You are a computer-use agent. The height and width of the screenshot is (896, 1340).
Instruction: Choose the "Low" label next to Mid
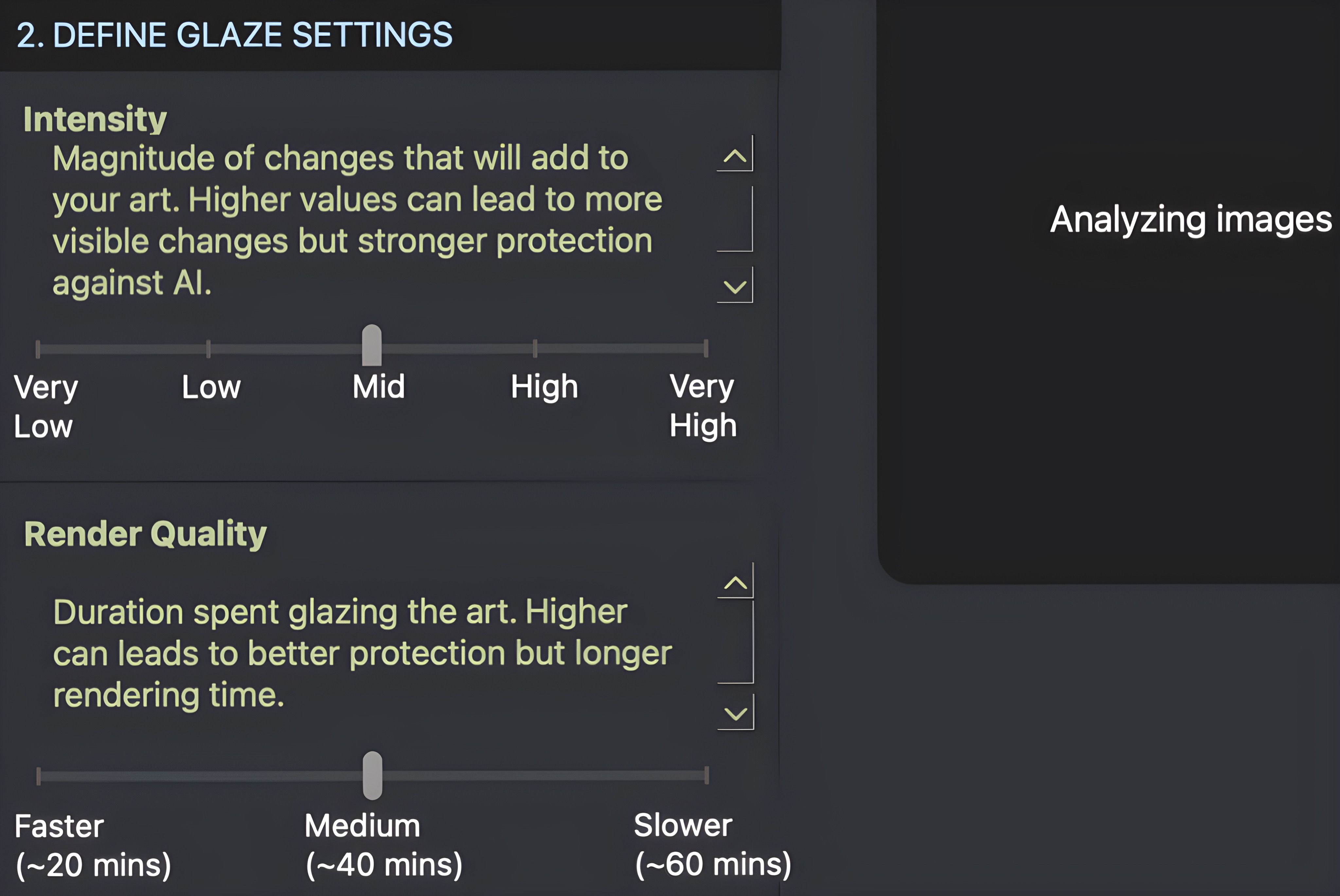211,387
